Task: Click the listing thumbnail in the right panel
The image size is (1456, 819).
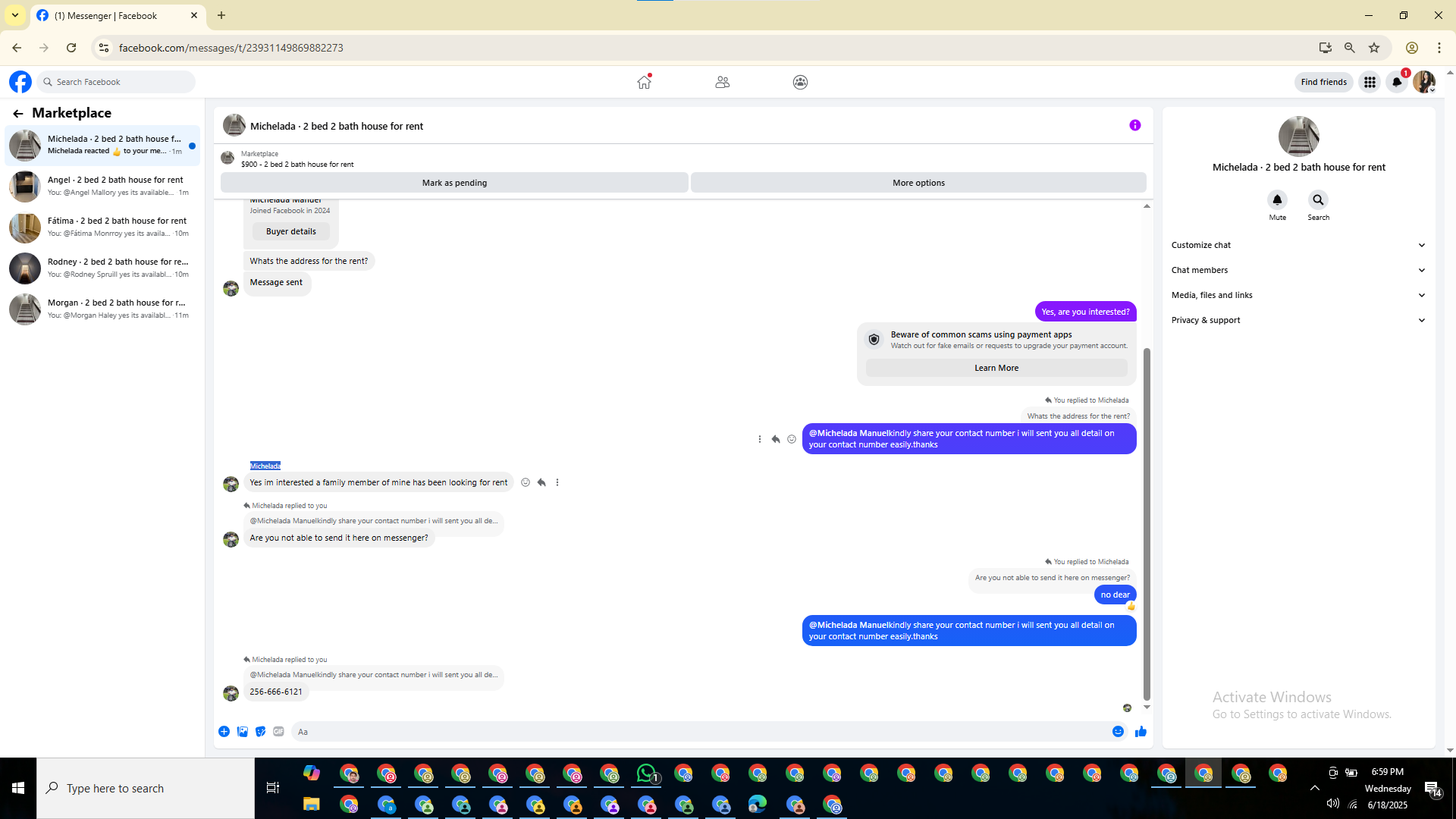Action: click(1298, 136)
